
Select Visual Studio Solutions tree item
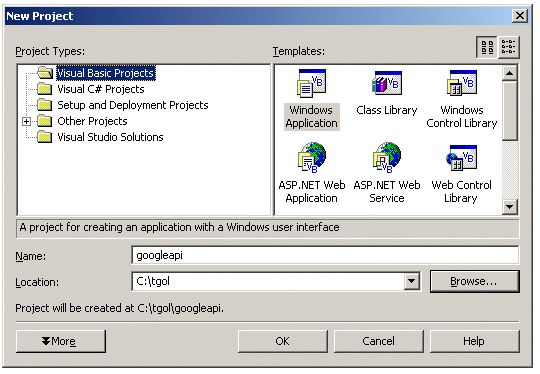tap(110, 137)
